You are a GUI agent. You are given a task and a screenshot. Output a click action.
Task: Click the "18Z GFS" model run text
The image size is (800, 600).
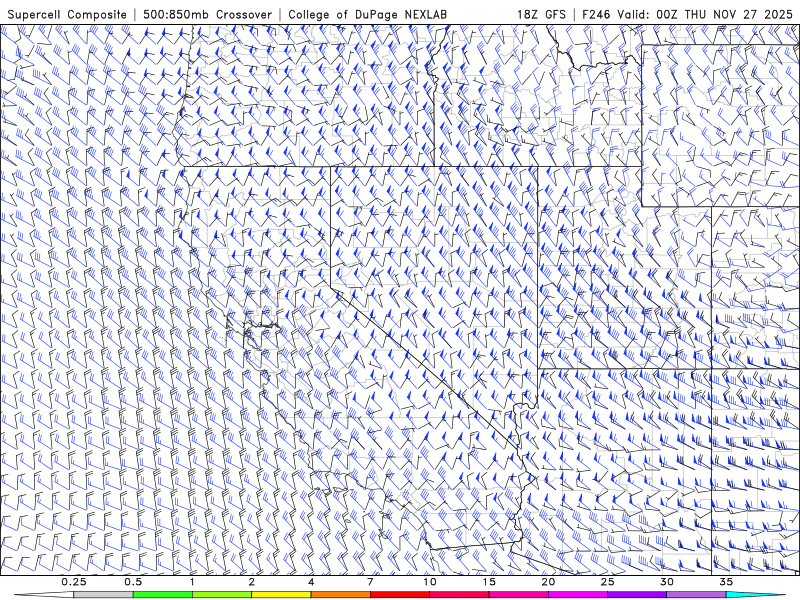(541, 14)
